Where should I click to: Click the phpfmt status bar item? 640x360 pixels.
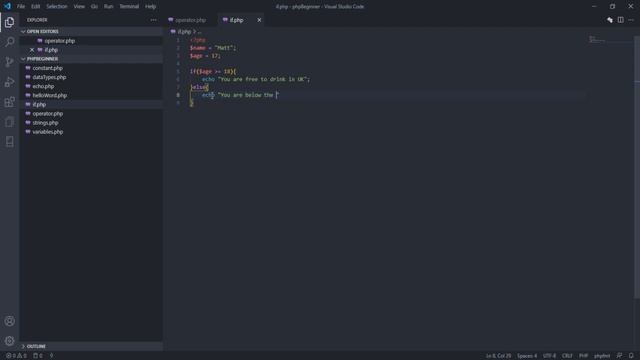tap(602, 356)
